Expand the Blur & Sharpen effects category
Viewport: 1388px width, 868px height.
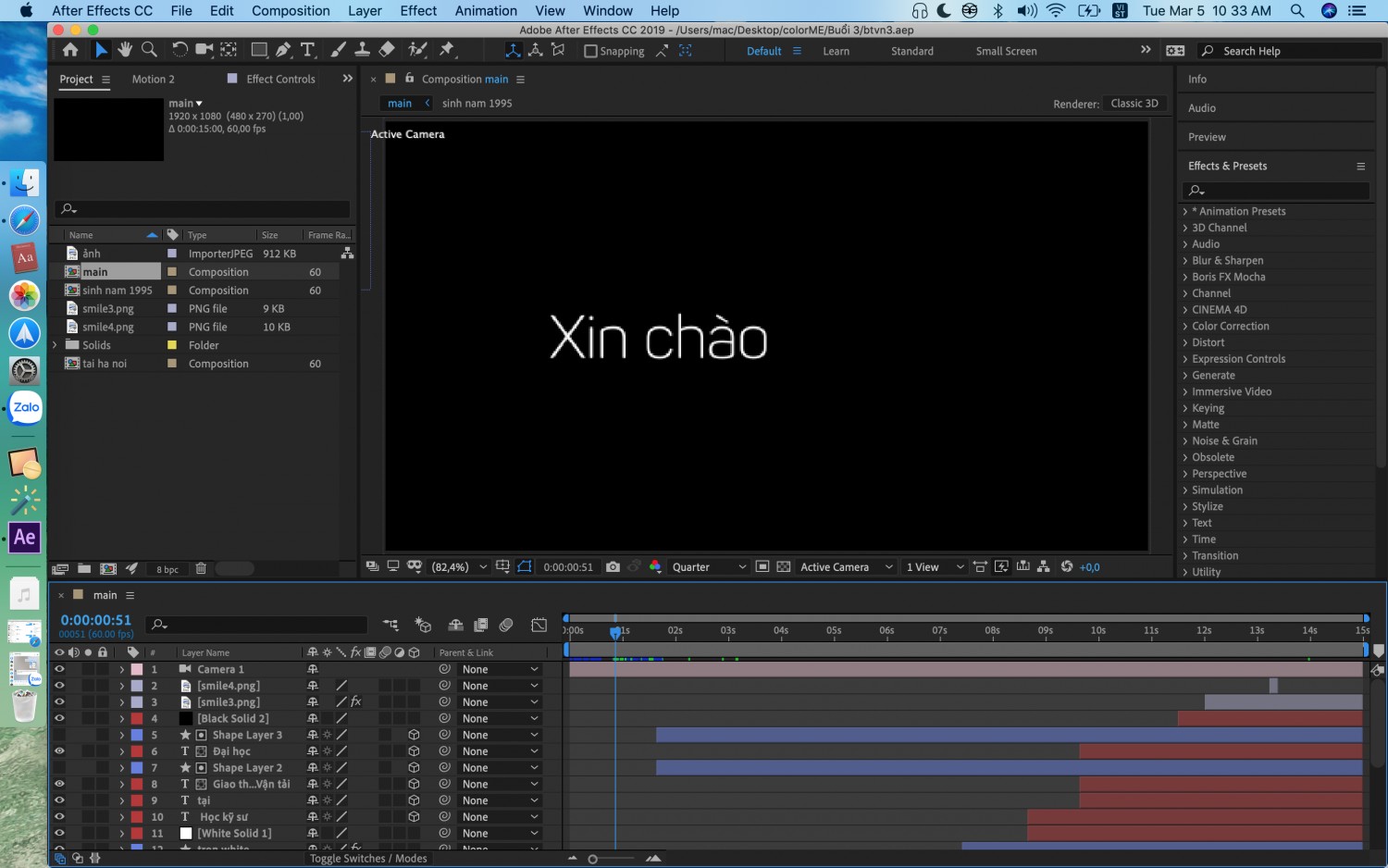[x=1185, y=261]
